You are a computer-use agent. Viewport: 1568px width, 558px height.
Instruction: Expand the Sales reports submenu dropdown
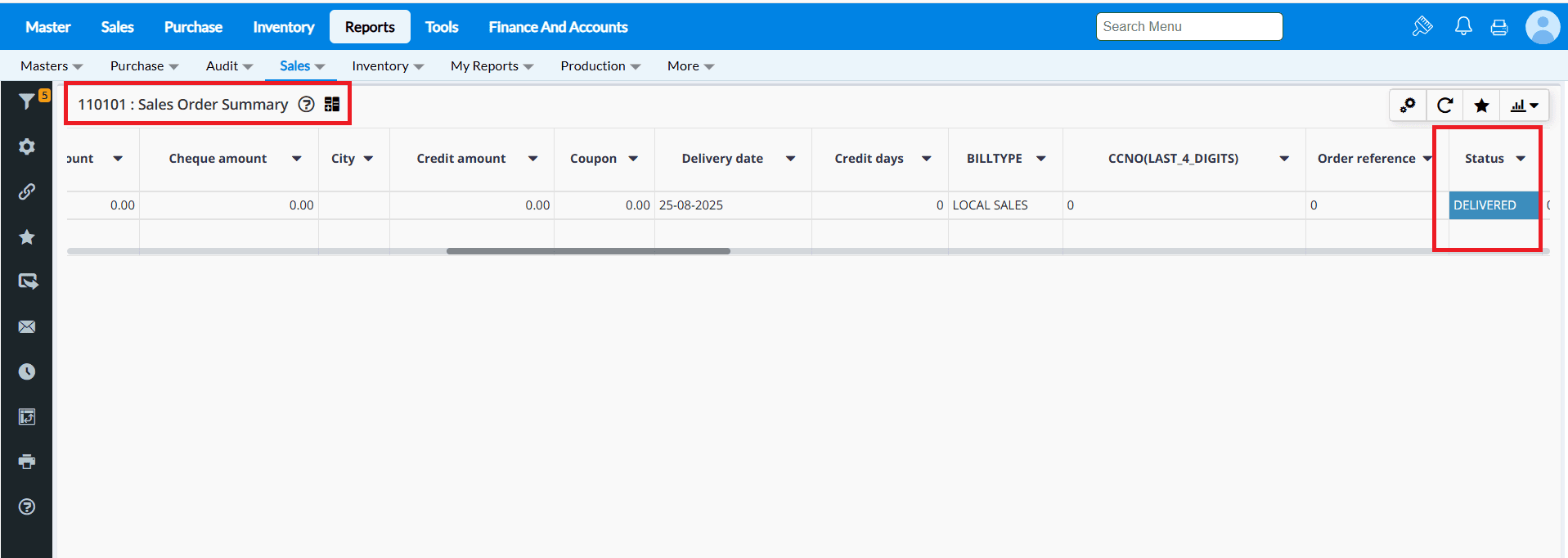coord(302,66)
